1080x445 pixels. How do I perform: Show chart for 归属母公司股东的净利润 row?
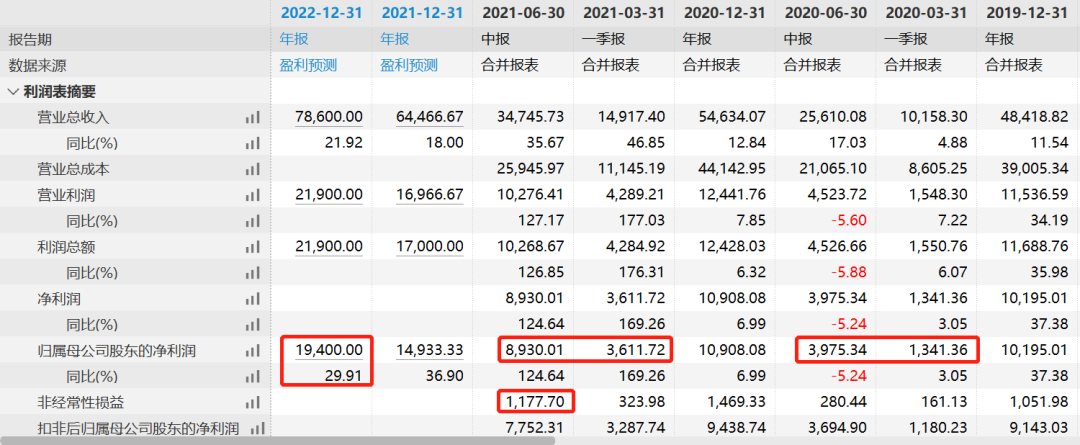[252, 351]
